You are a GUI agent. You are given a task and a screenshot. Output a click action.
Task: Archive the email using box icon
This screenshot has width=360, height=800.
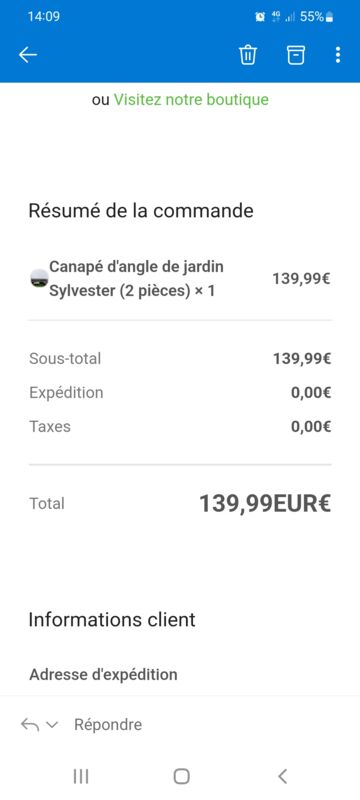pos(296,55)
